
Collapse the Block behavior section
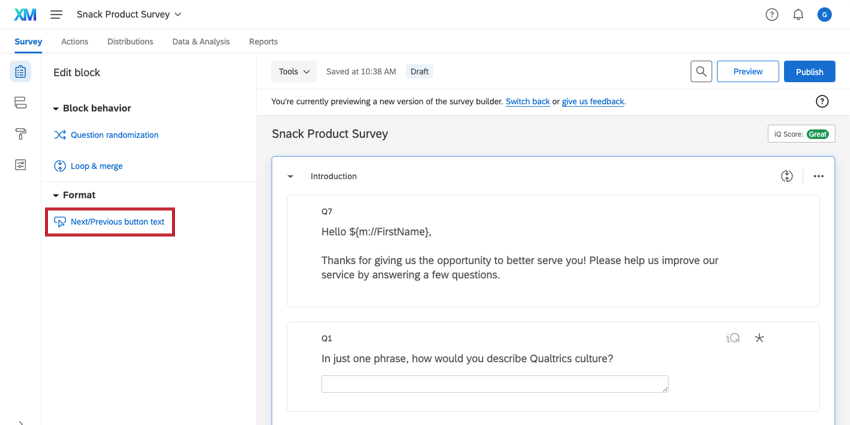tap(57, 108)
